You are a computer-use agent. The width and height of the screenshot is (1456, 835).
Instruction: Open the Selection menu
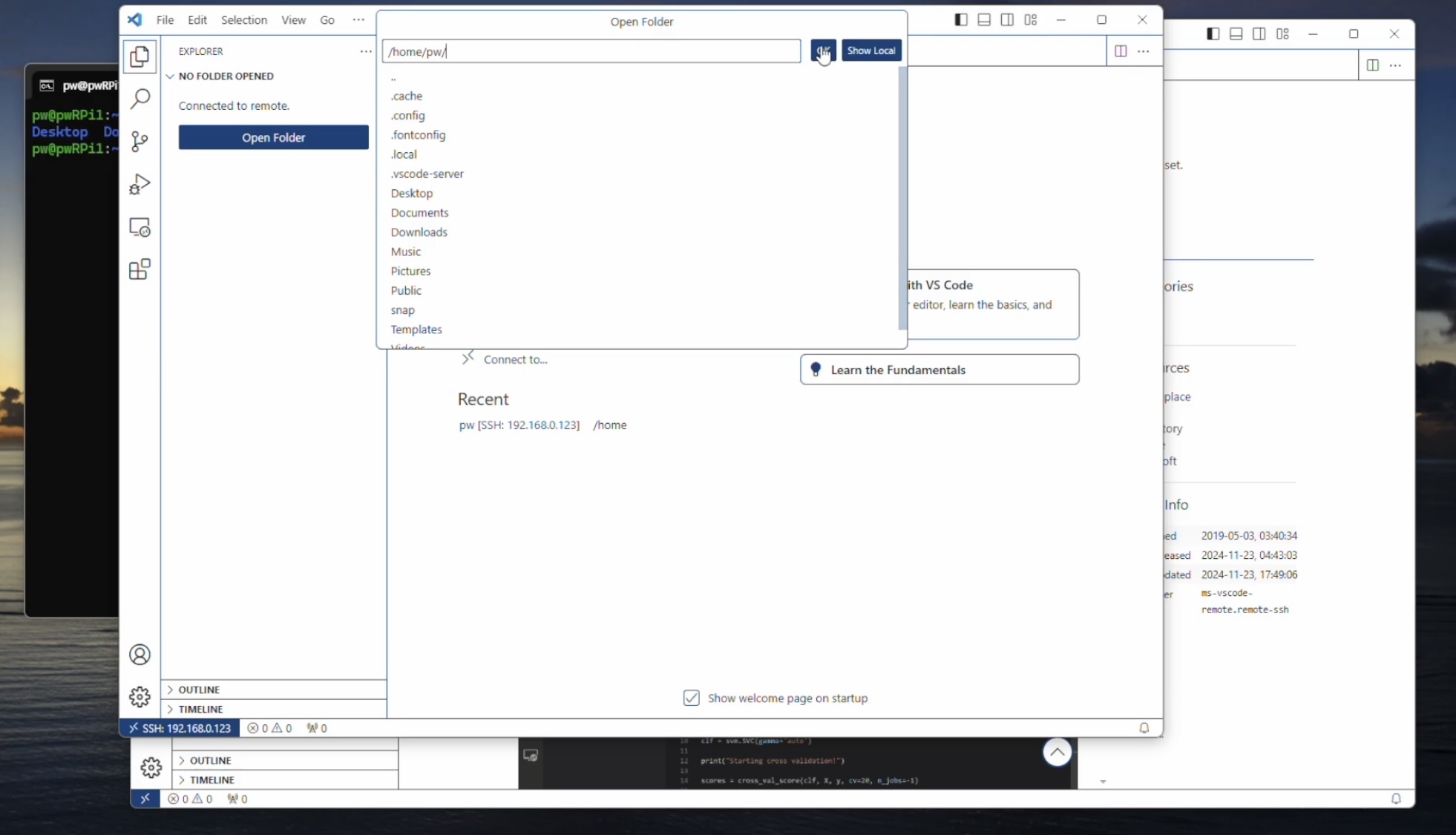243,20
